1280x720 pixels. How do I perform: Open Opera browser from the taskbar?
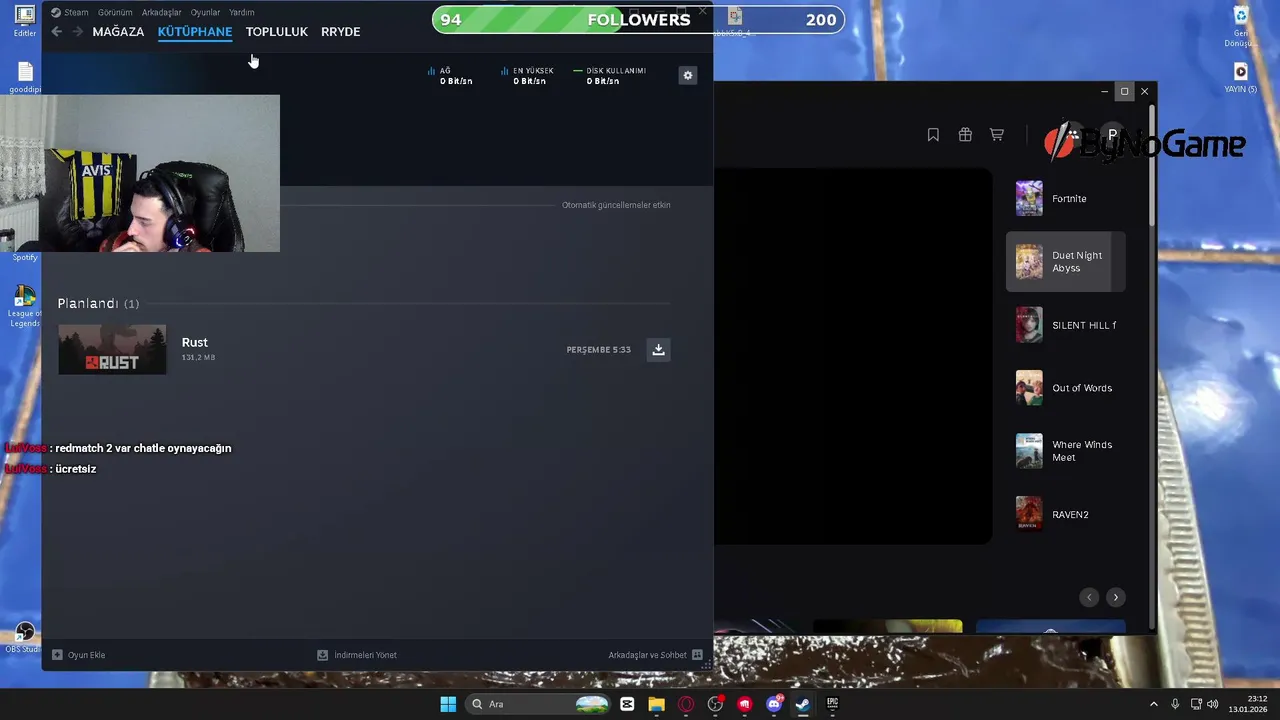pyautogui.click(x=686, y=704)
